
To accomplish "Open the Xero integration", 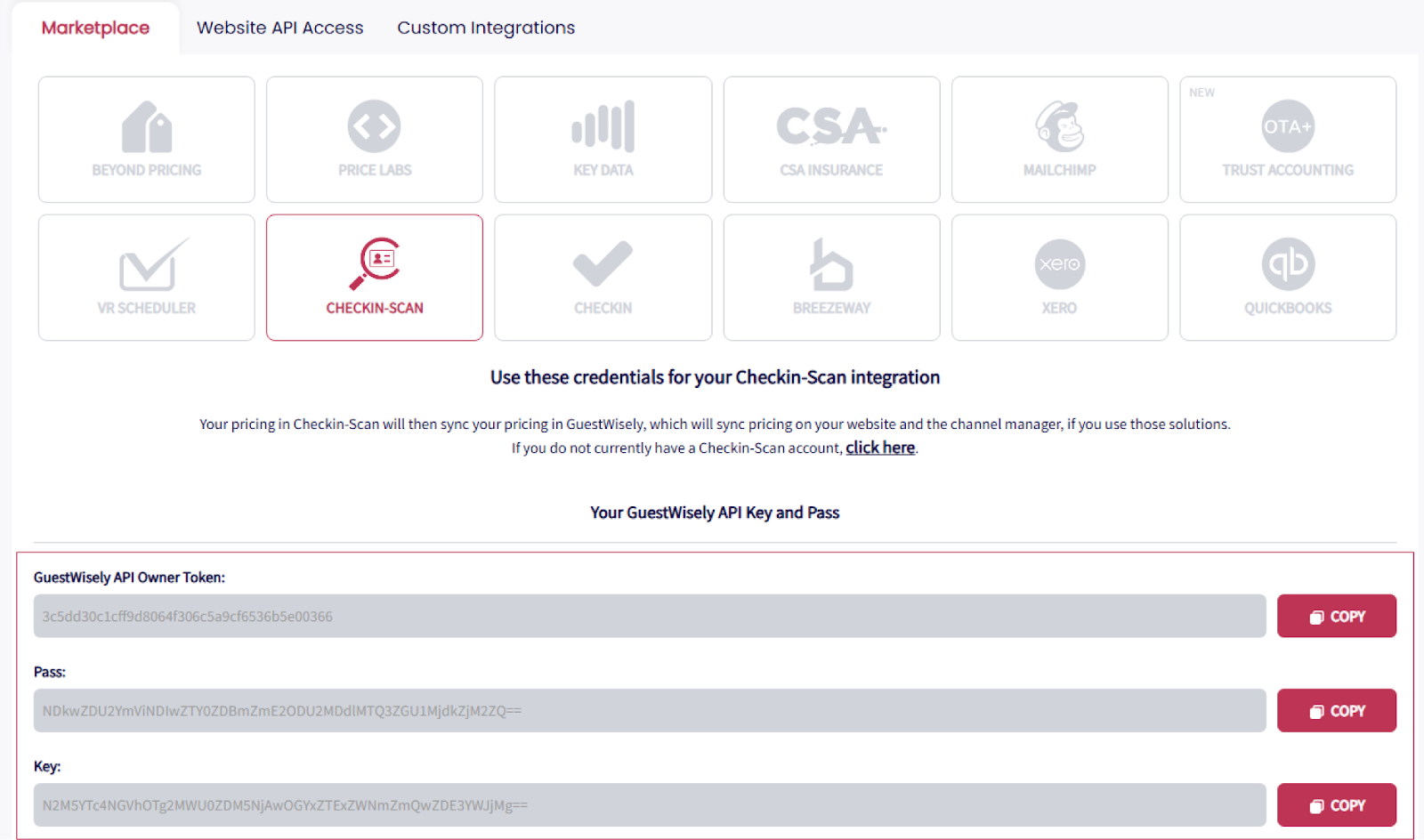I will point(1060,278).
